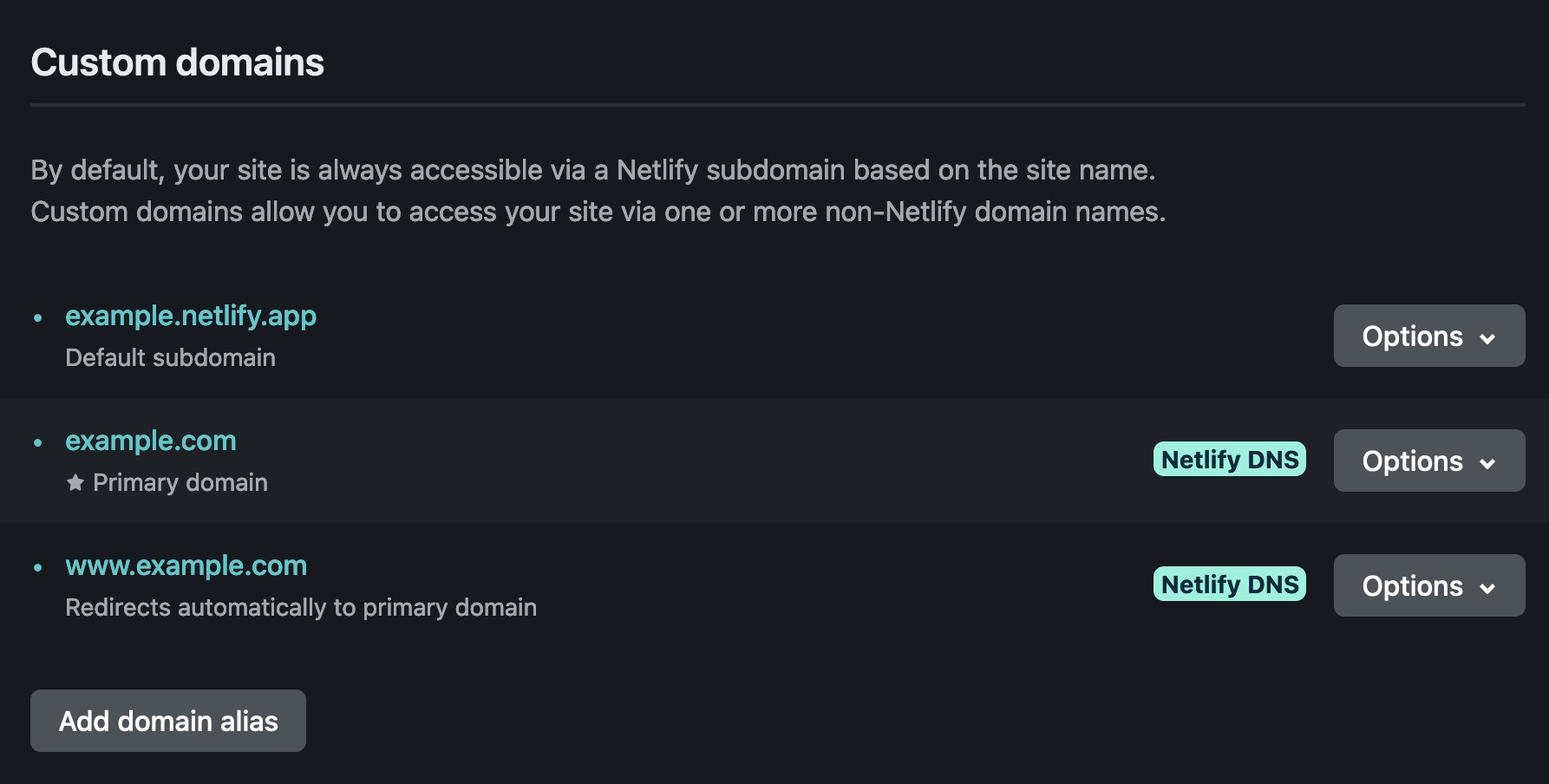Click the sentence starting Custom domains allow

coord(598,212)
